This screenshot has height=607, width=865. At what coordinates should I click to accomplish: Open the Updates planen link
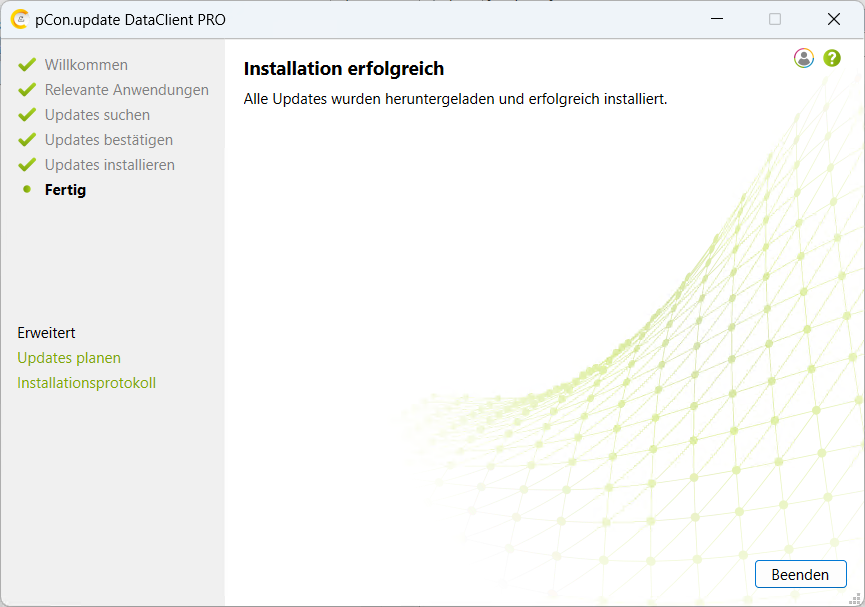69,358
